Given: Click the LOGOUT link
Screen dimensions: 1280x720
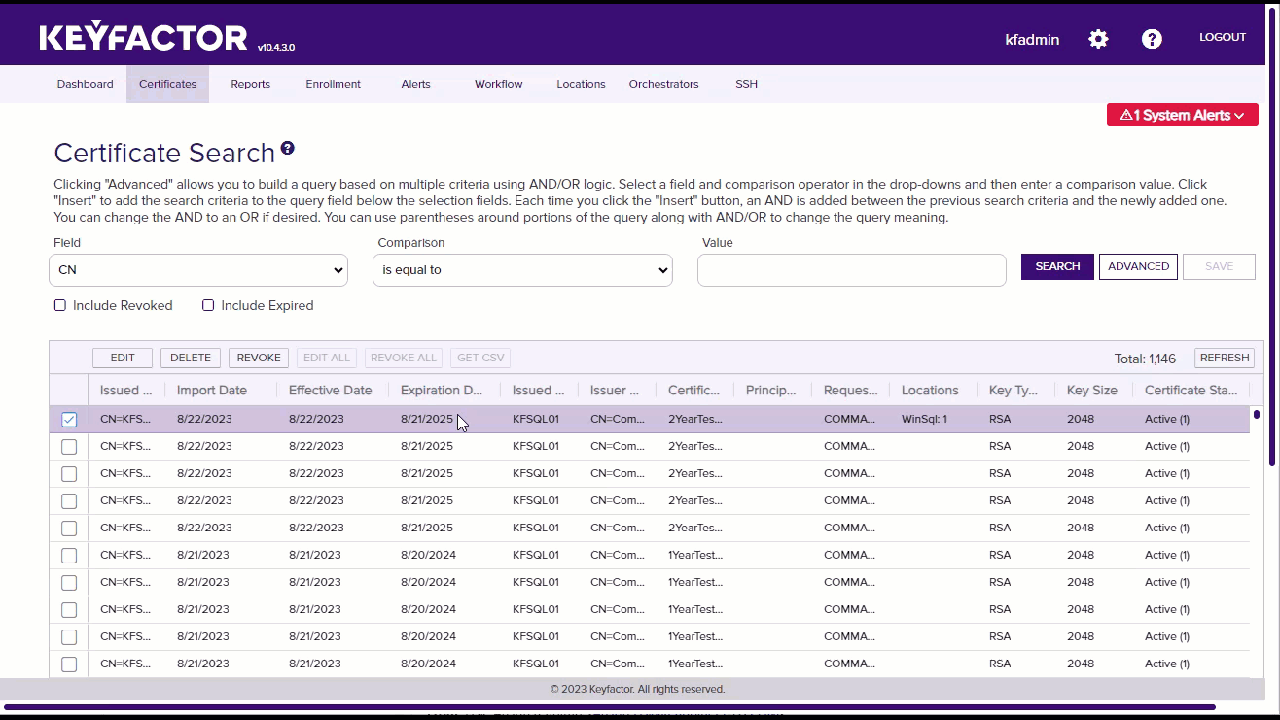Looking at the screenshot, I should click(x=1222, y=37).
